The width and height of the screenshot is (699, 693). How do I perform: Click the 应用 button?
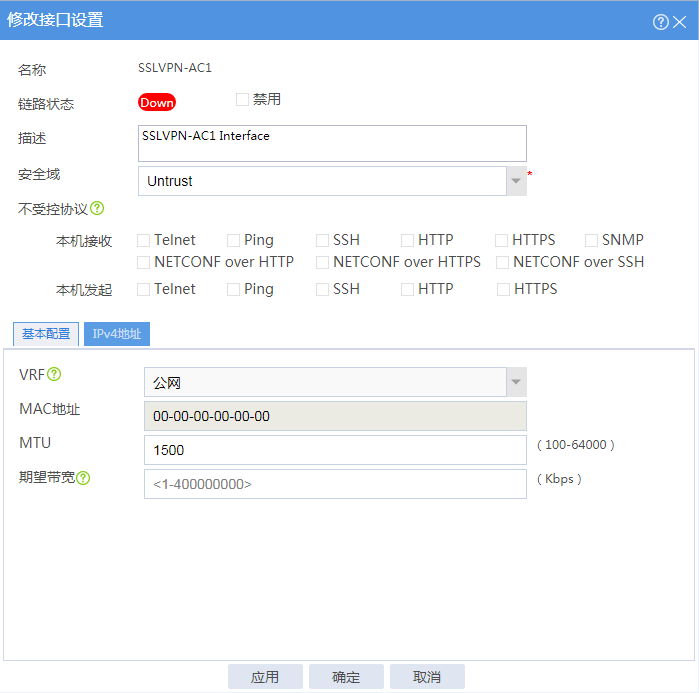click(265, 677)
